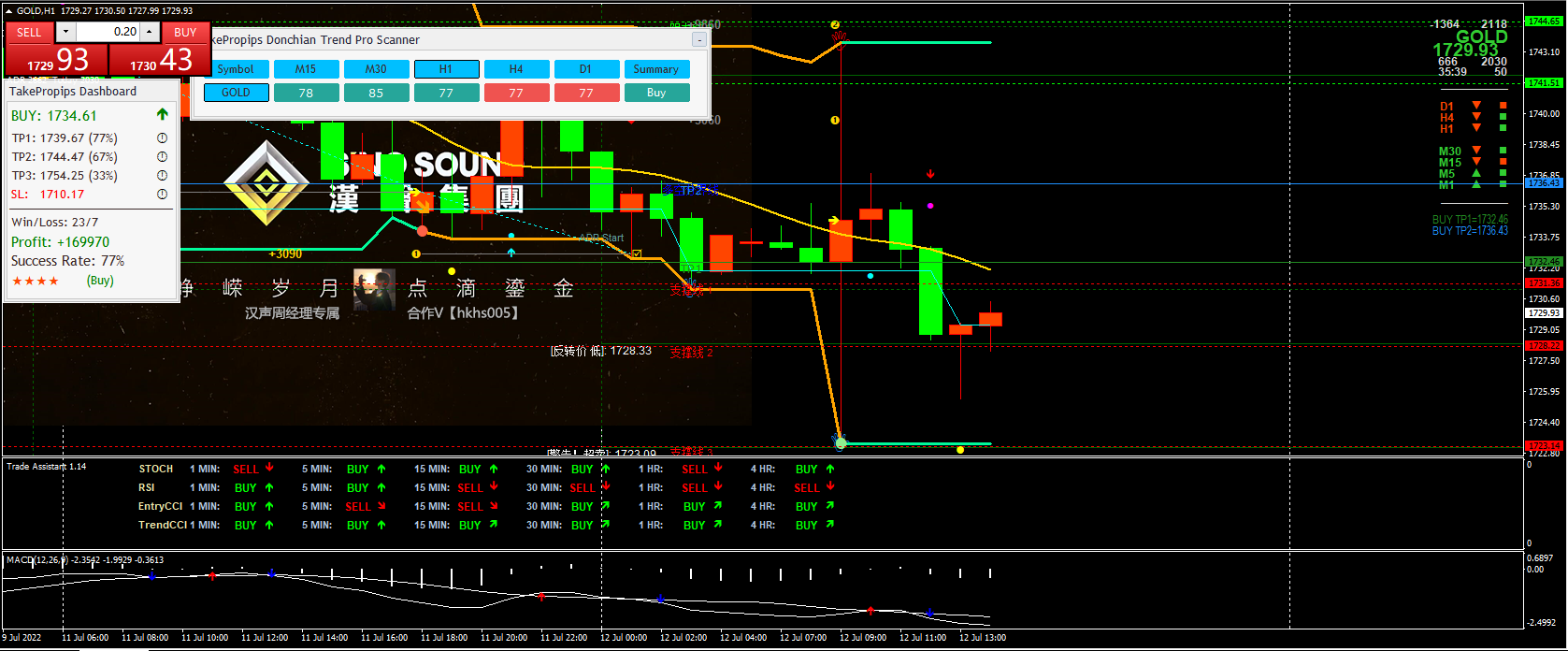Click the 1736.43 blue price label
The height and width of the screenshot is (651, 1568).
click(x=1544, y=183)
